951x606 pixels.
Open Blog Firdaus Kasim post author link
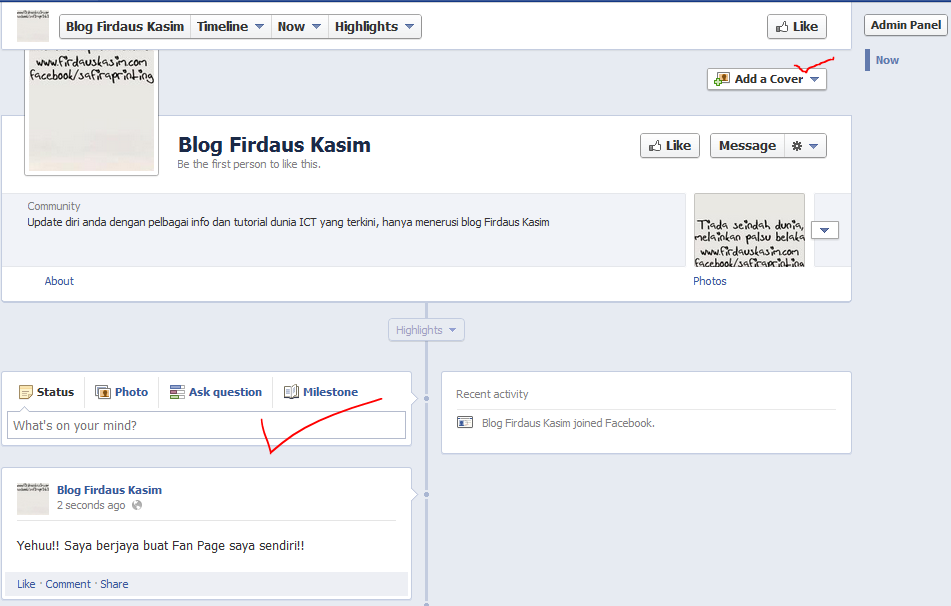tap(109, 490)
